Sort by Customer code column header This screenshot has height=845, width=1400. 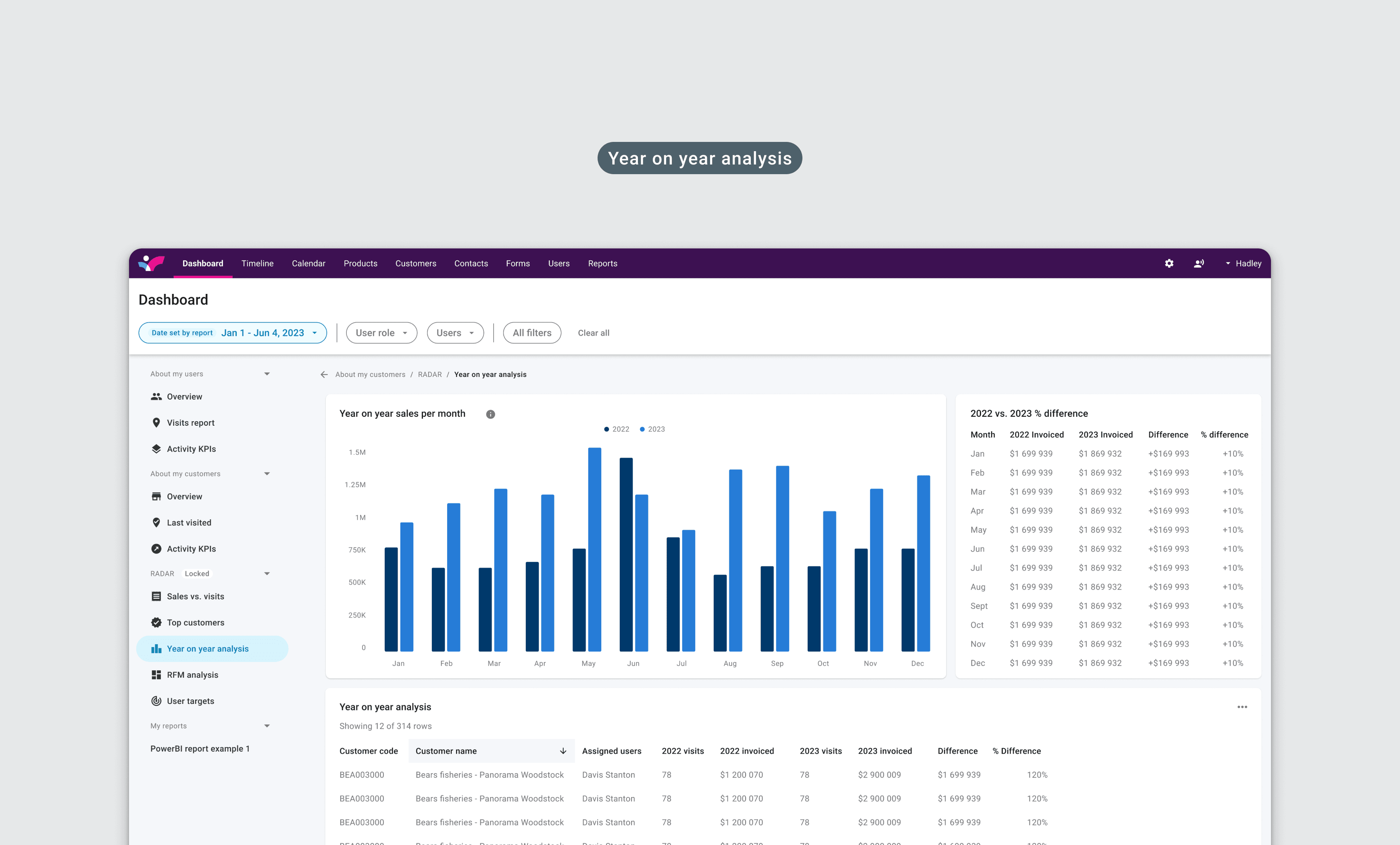pos(369,751)
